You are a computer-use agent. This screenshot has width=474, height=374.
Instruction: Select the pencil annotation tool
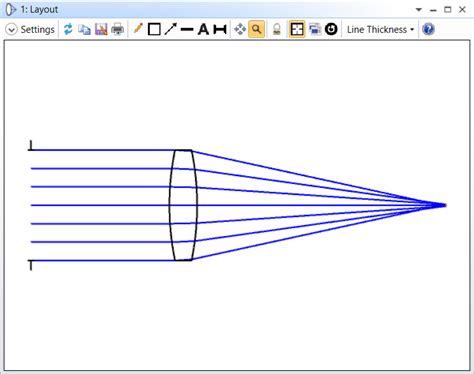pos(138,29)
